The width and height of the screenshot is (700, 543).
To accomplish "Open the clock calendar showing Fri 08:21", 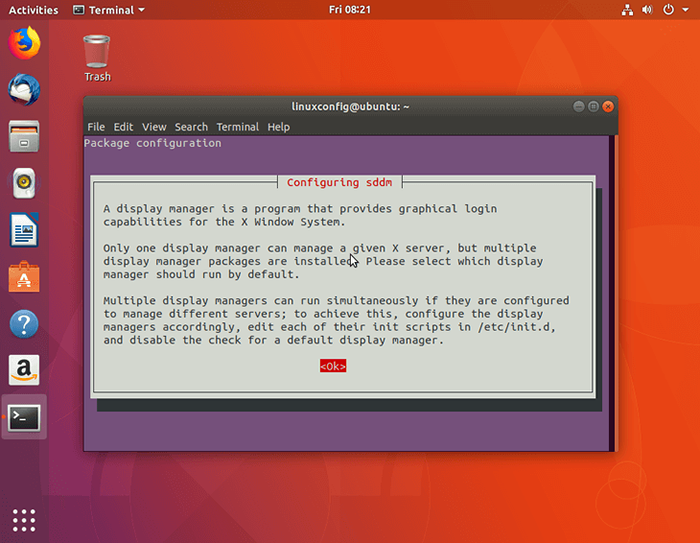I will coord(349,10).
